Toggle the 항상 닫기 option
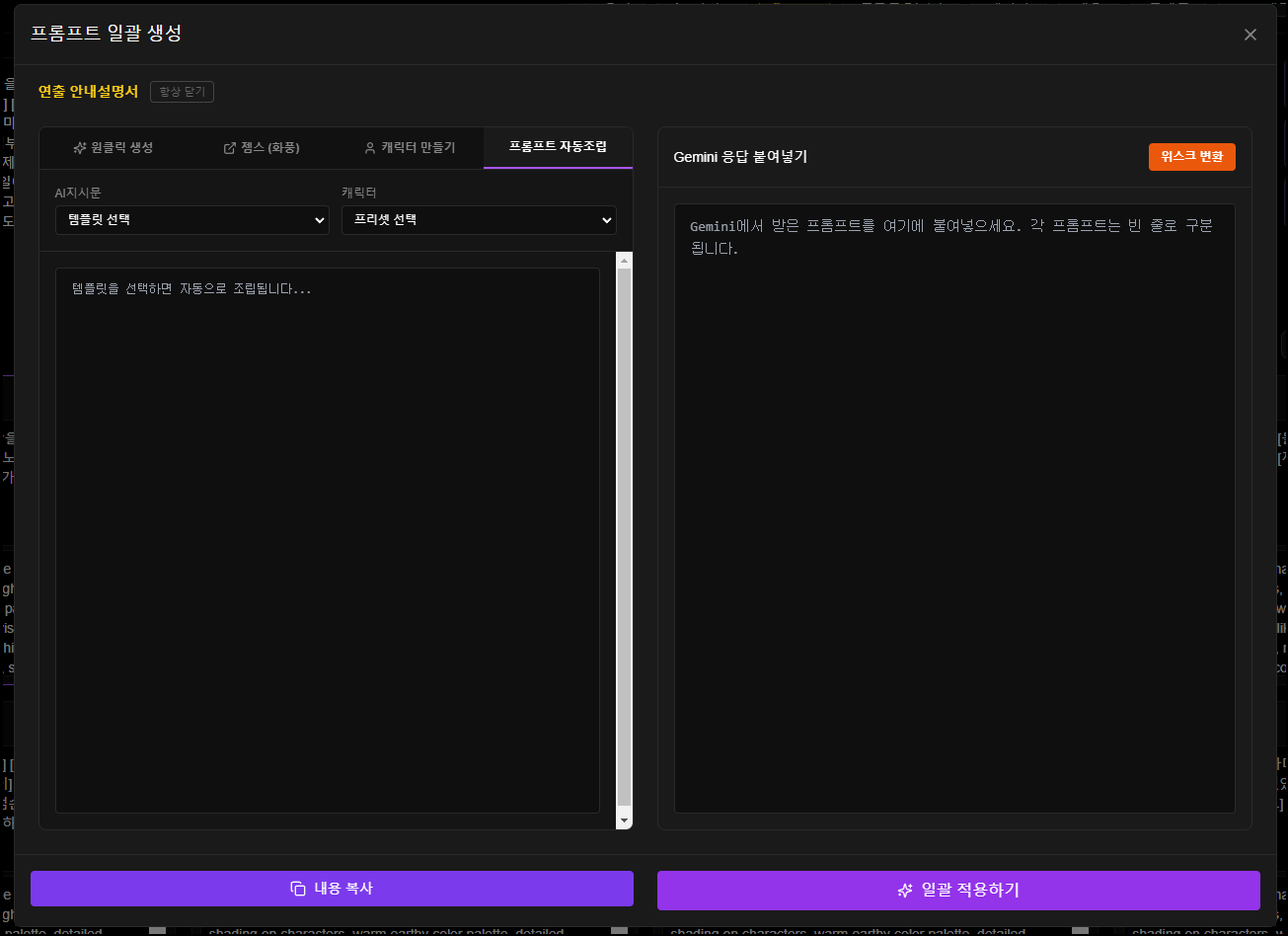1288x936 pixels. (x=182, y=91)
